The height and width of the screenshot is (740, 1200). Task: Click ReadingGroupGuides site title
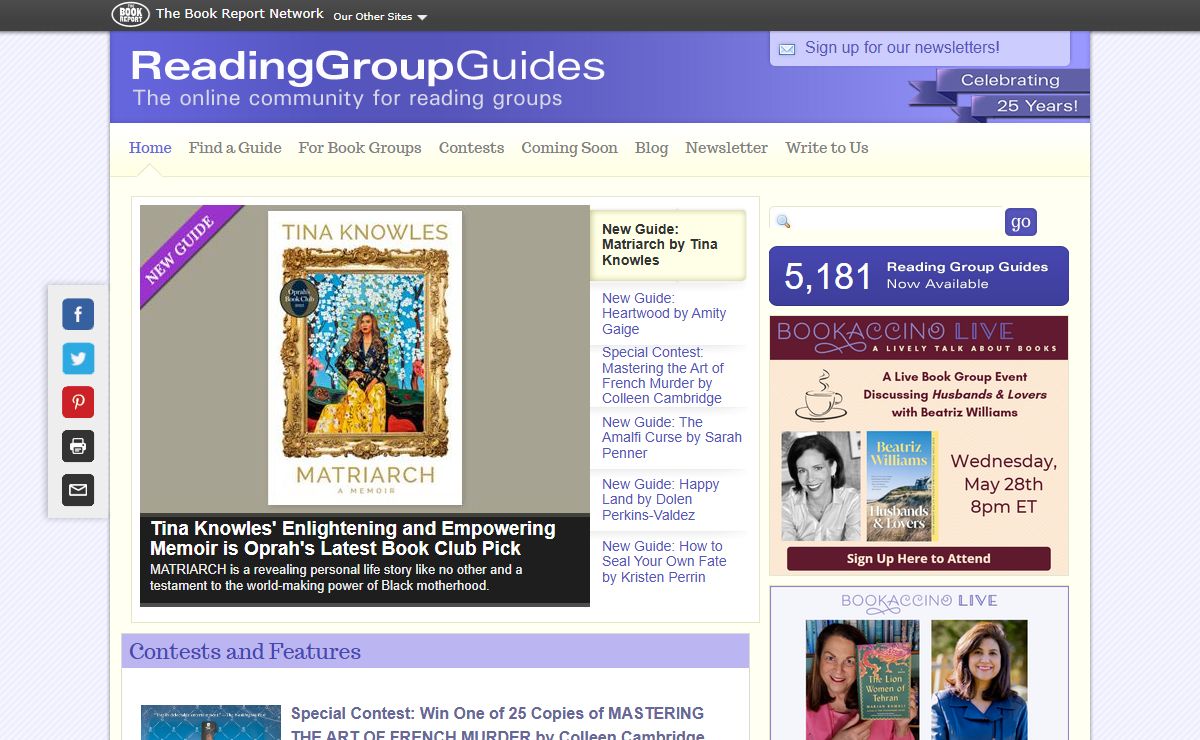[368, 67]
